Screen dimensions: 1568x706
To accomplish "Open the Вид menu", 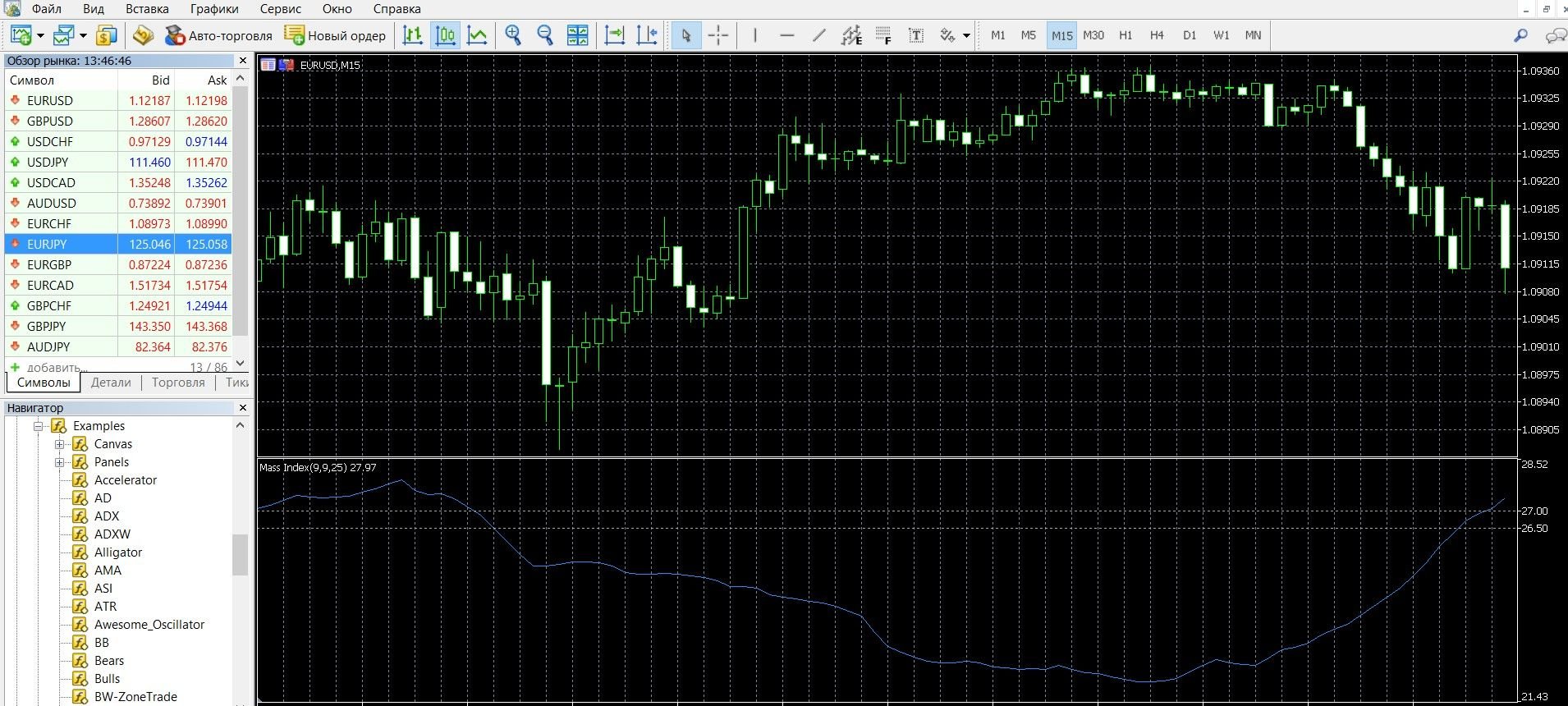I will 94,9.
